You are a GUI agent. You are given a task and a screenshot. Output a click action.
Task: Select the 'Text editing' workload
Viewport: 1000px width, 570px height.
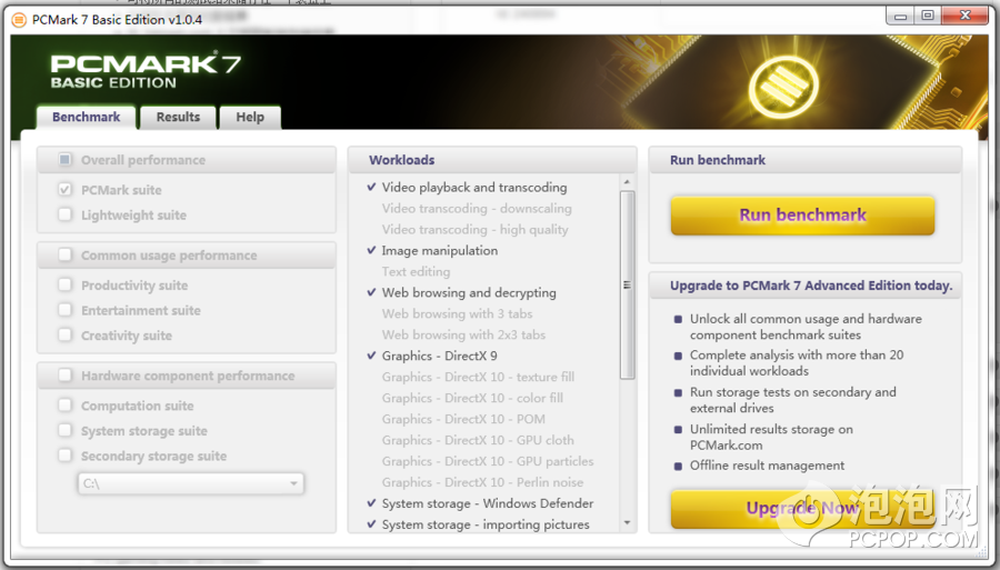point(416,272)
